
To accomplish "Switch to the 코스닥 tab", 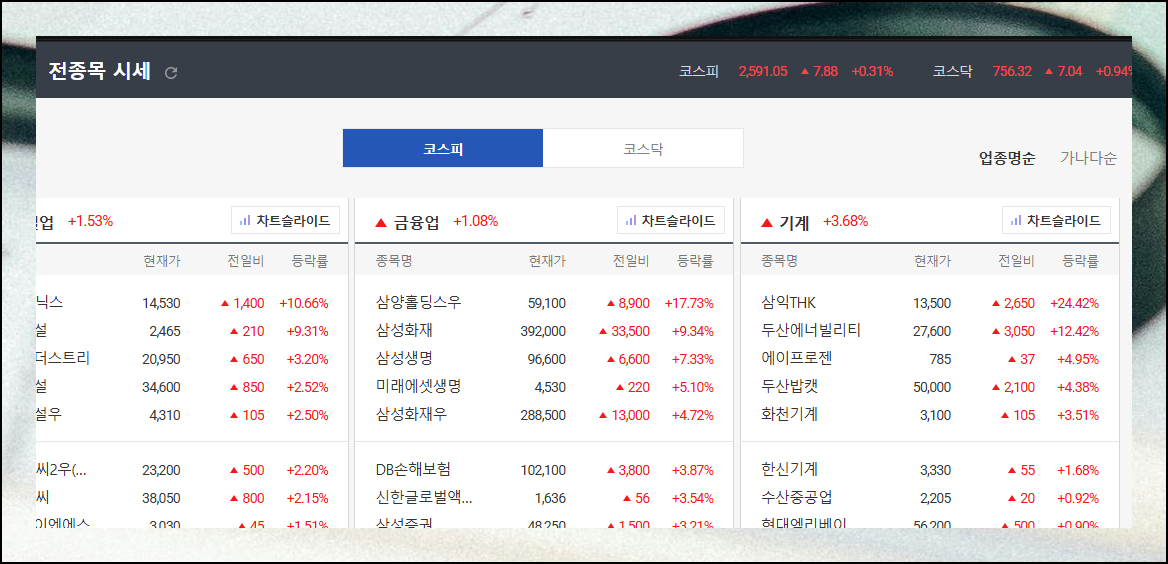I will 643,148.
